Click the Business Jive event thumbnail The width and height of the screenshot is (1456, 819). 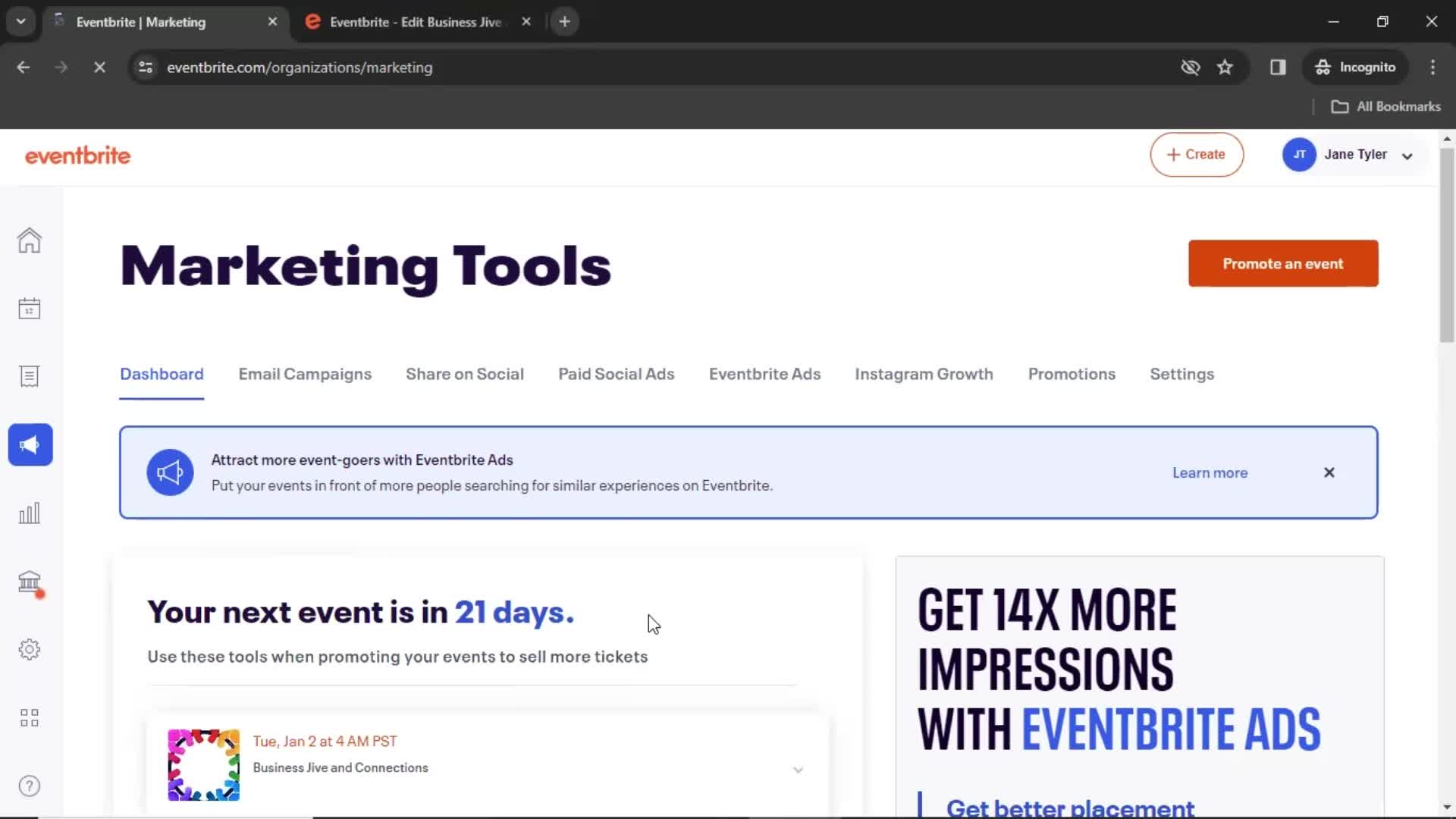click(x=203, y=765)
